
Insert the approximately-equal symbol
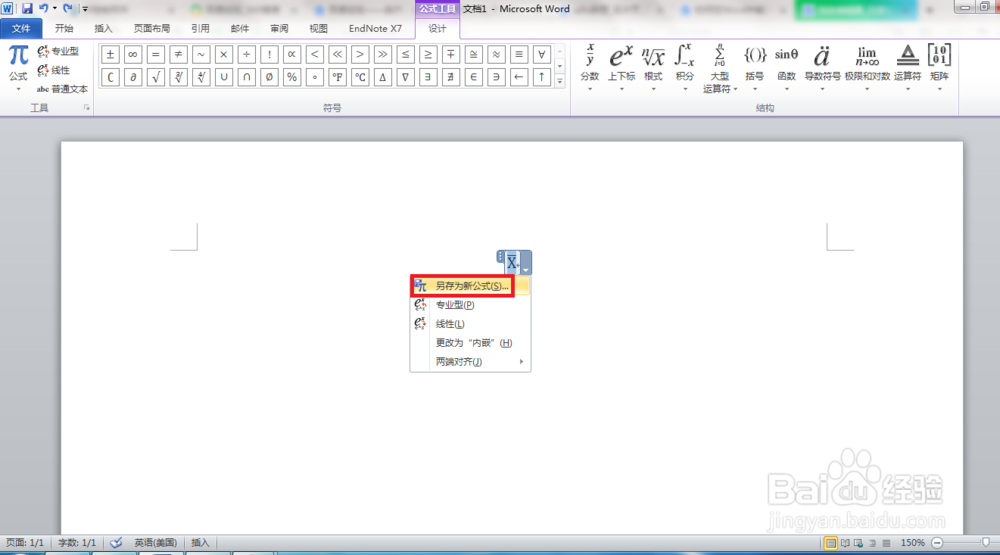496,55
